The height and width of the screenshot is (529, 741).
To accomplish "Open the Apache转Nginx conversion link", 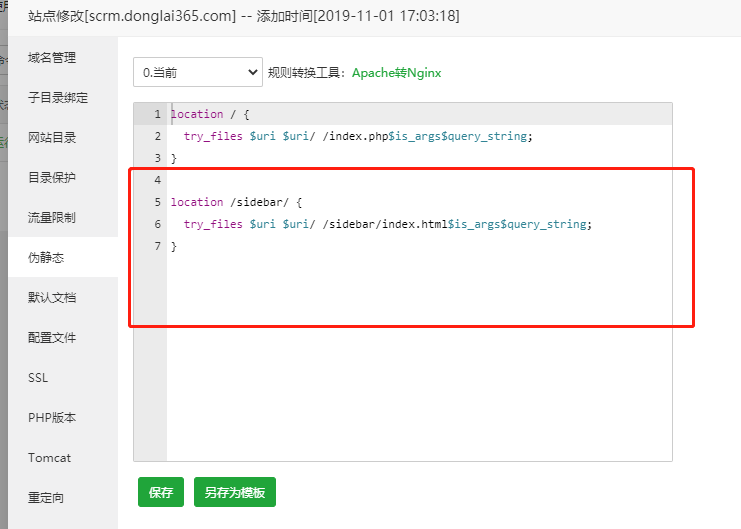I will (396, 73).
